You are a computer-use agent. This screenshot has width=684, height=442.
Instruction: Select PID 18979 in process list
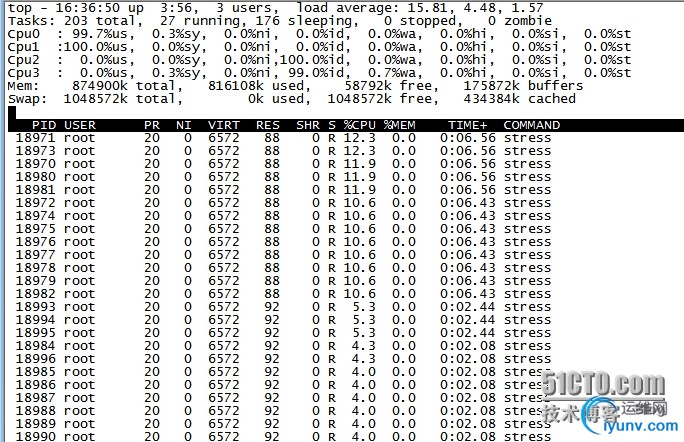[x=36, y=281]
